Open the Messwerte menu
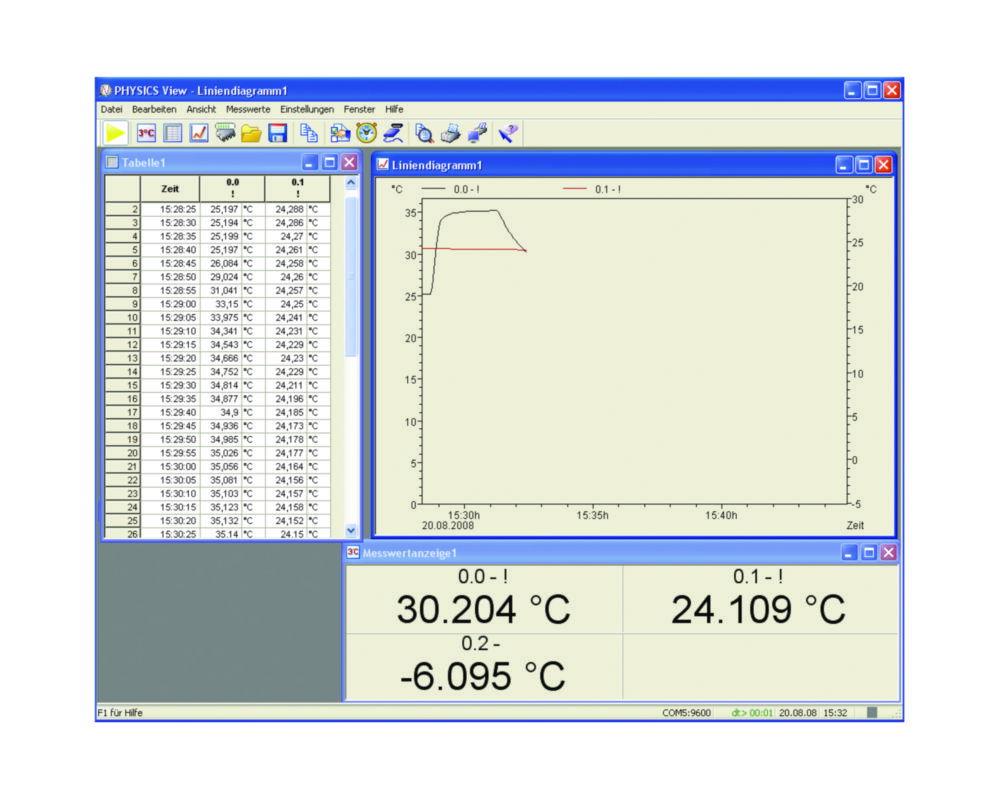Viewport: 1000px width, 800px height. pos(246,109)
